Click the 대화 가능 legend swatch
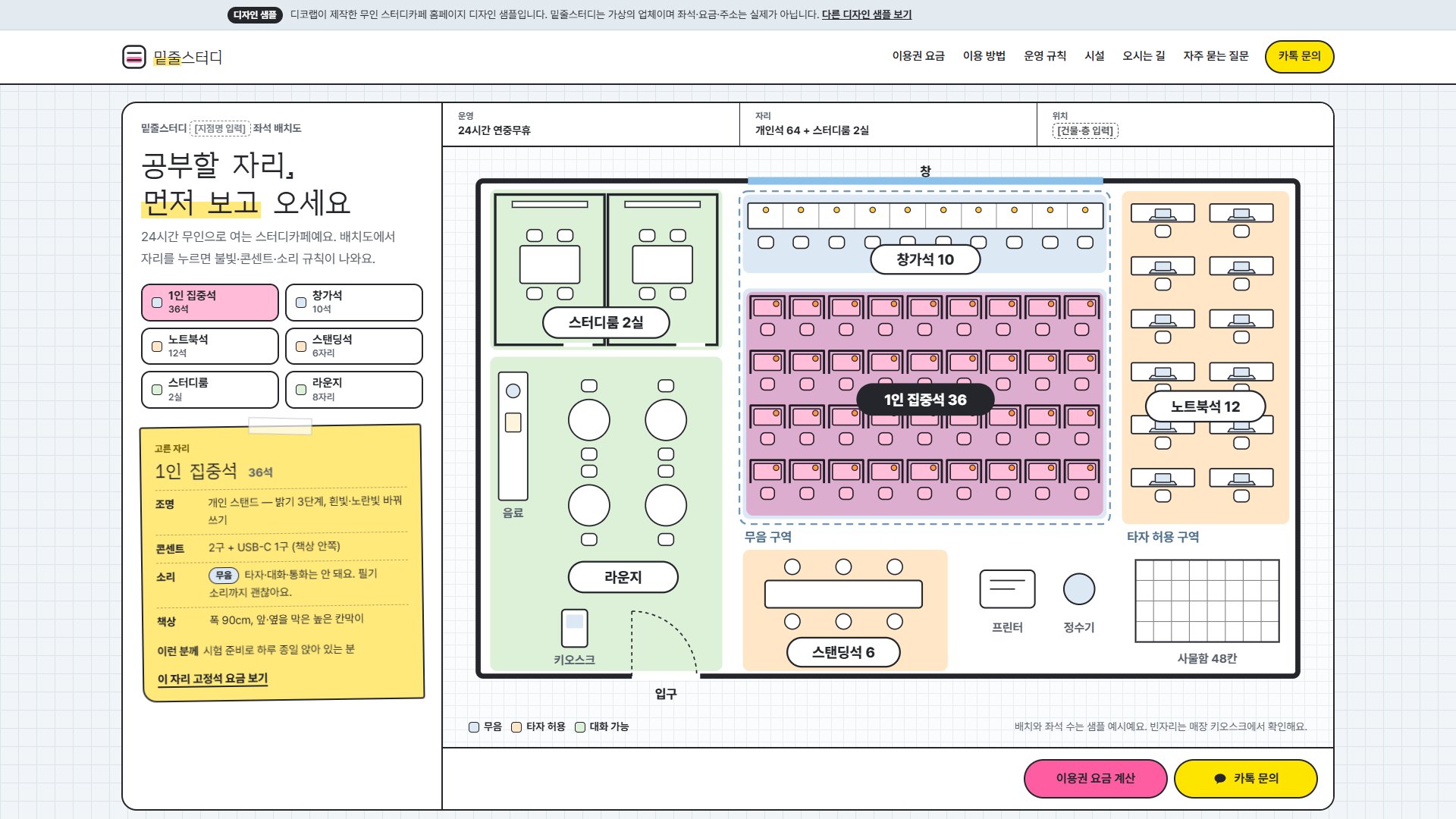The height and width of the screenshot is (819, 1456). (580, 727)
